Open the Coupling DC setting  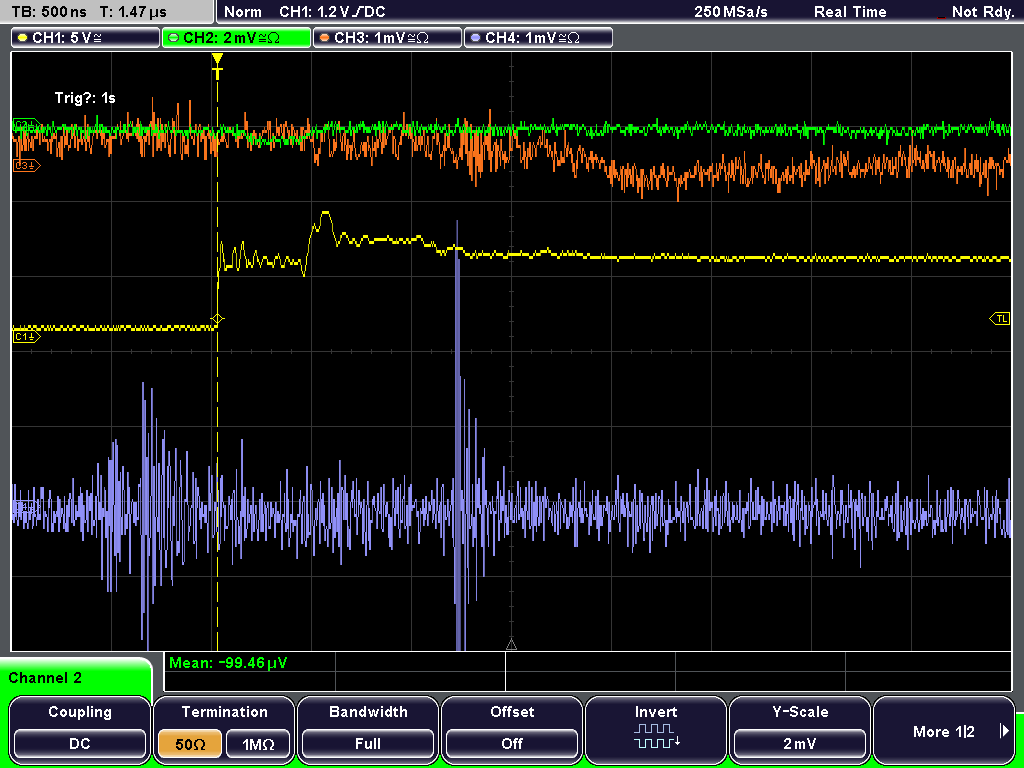[80, 729]
